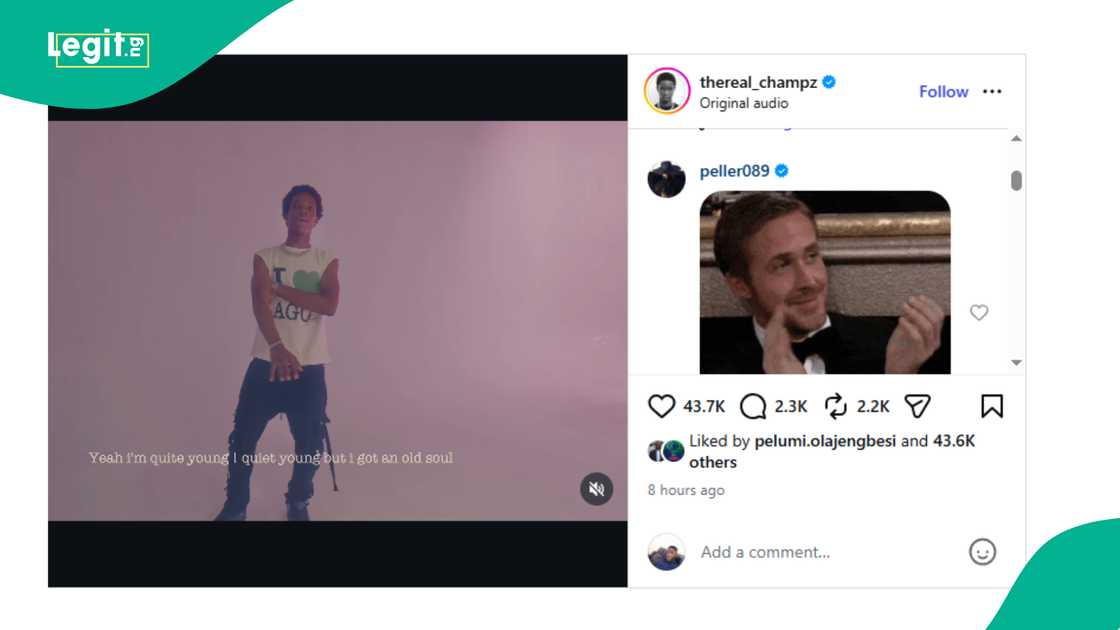Open pelumi.olajengbesi profile link

click(x=825, y=441)
